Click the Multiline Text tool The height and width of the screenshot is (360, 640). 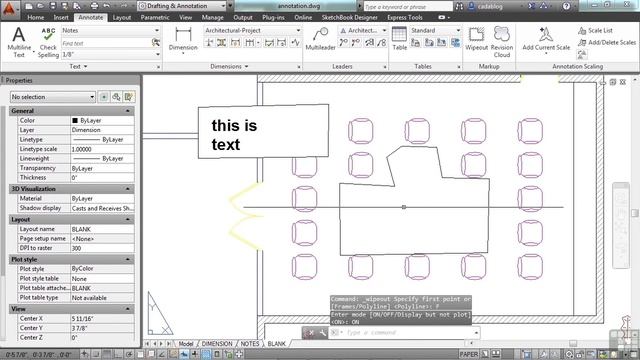click(19, 42)
